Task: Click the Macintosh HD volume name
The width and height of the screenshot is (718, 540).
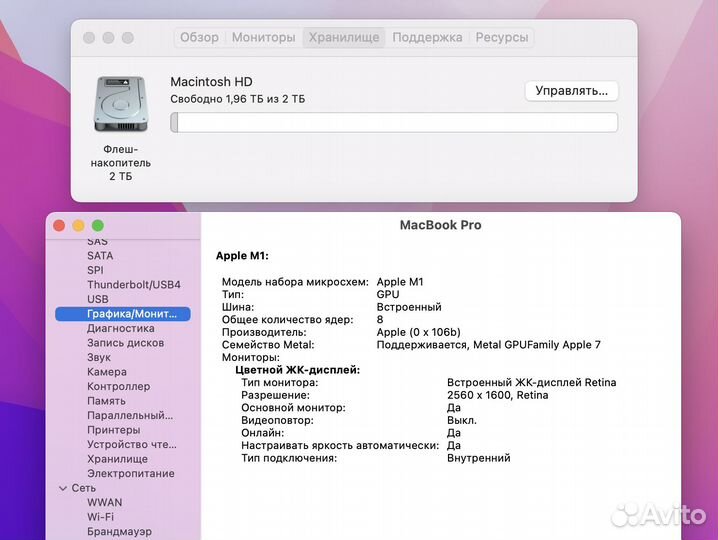Action: tap(212, 82)
